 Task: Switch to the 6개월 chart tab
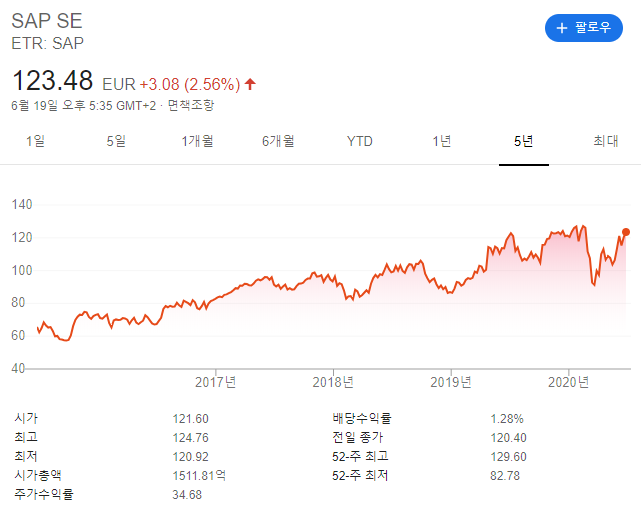point(278,141)
